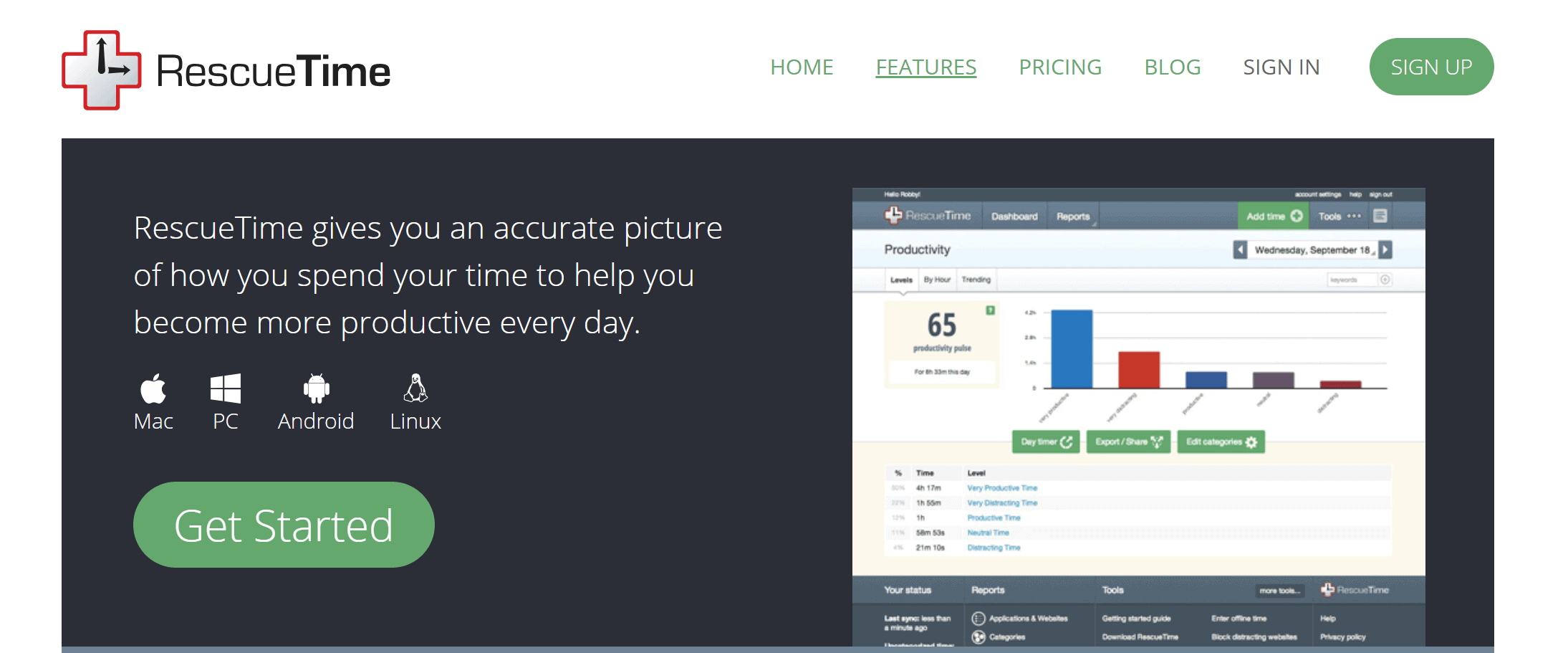
Task: Click the notes page icon in dashboard header
Action: pyautogui.click(x=1380, y=216)
